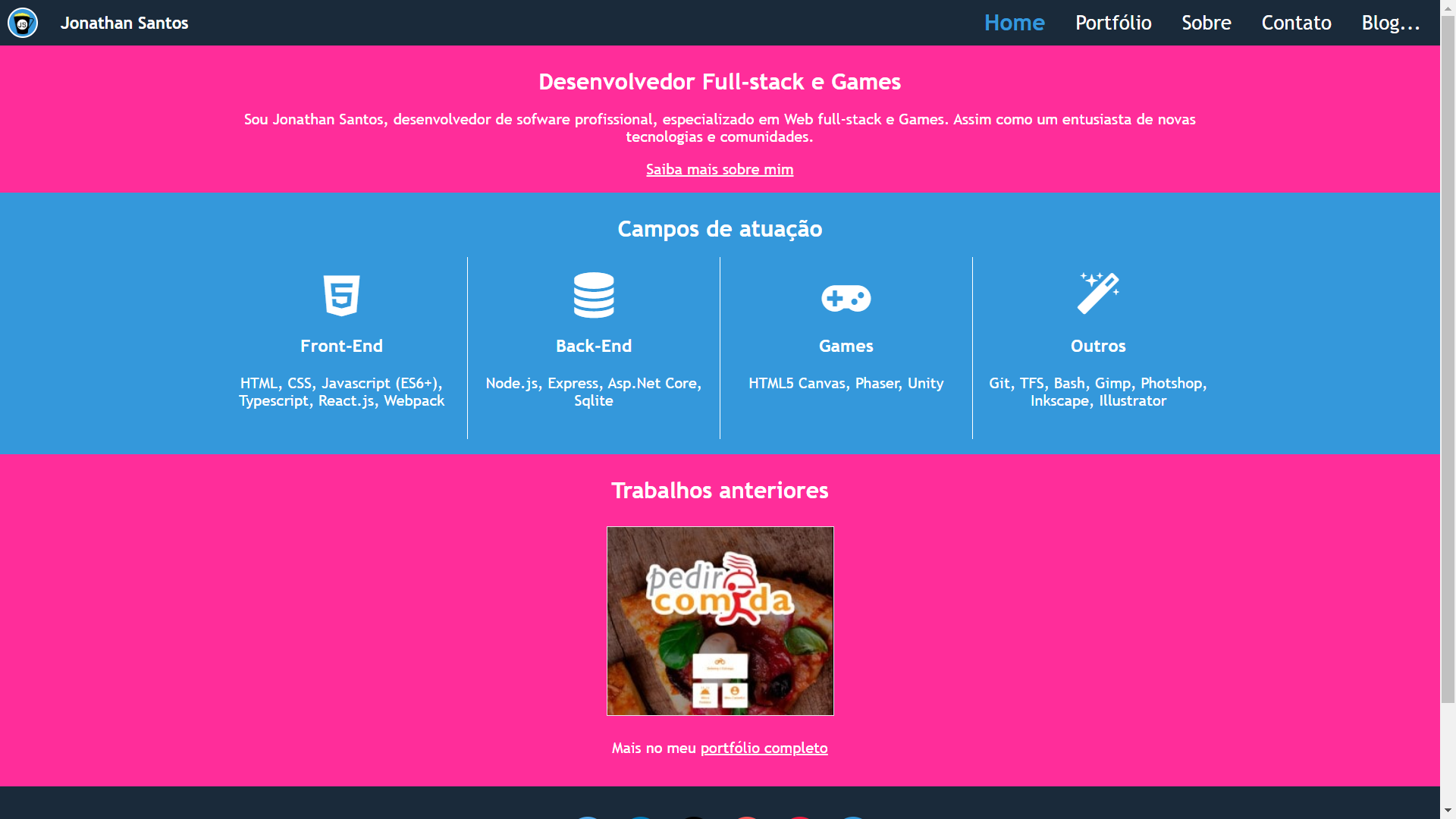Click the database Back-End icon
This screenshot has width=1456, height=819.
tap(594, 295)
